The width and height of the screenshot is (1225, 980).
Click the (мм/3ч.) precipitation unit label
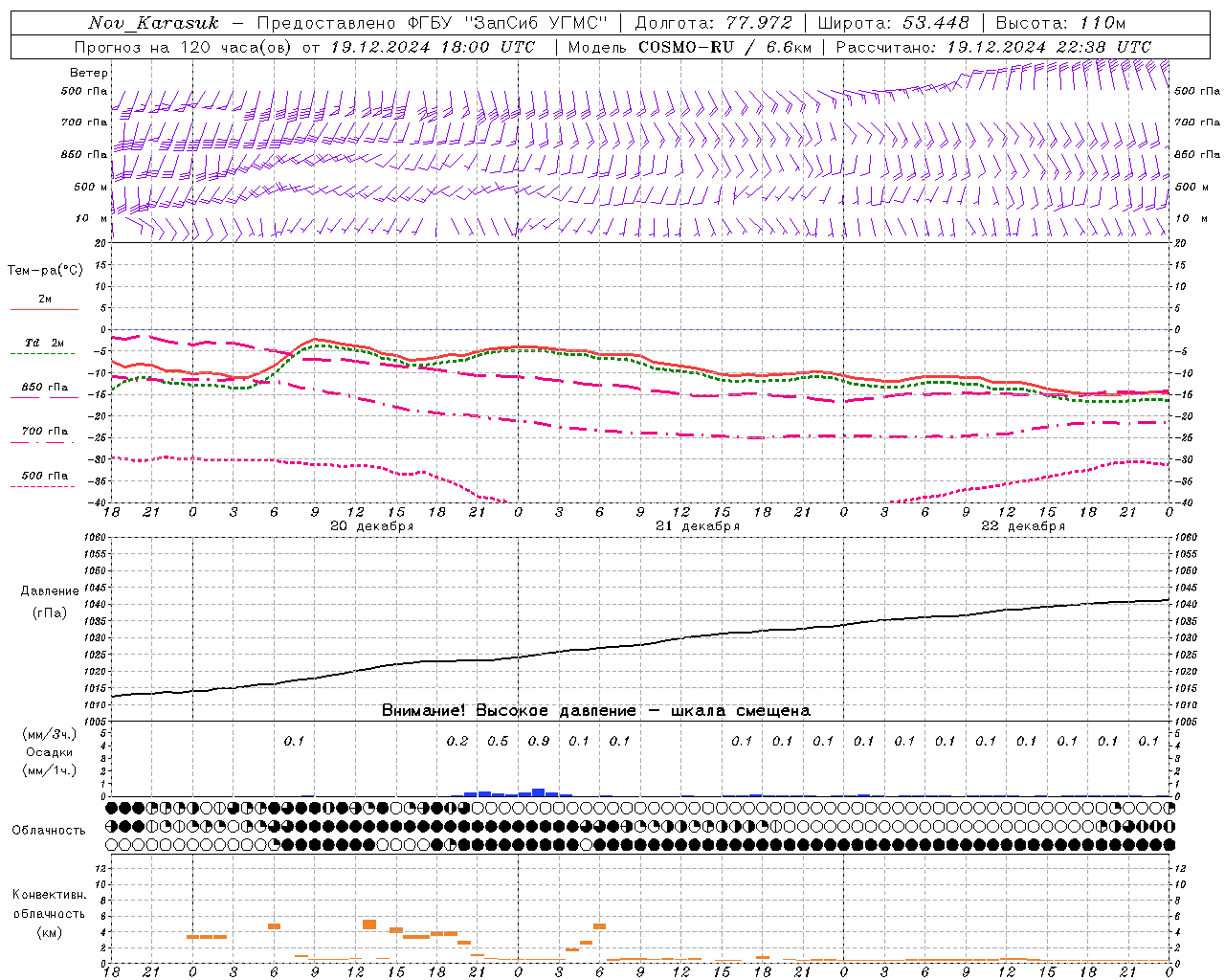coord(50,735)
